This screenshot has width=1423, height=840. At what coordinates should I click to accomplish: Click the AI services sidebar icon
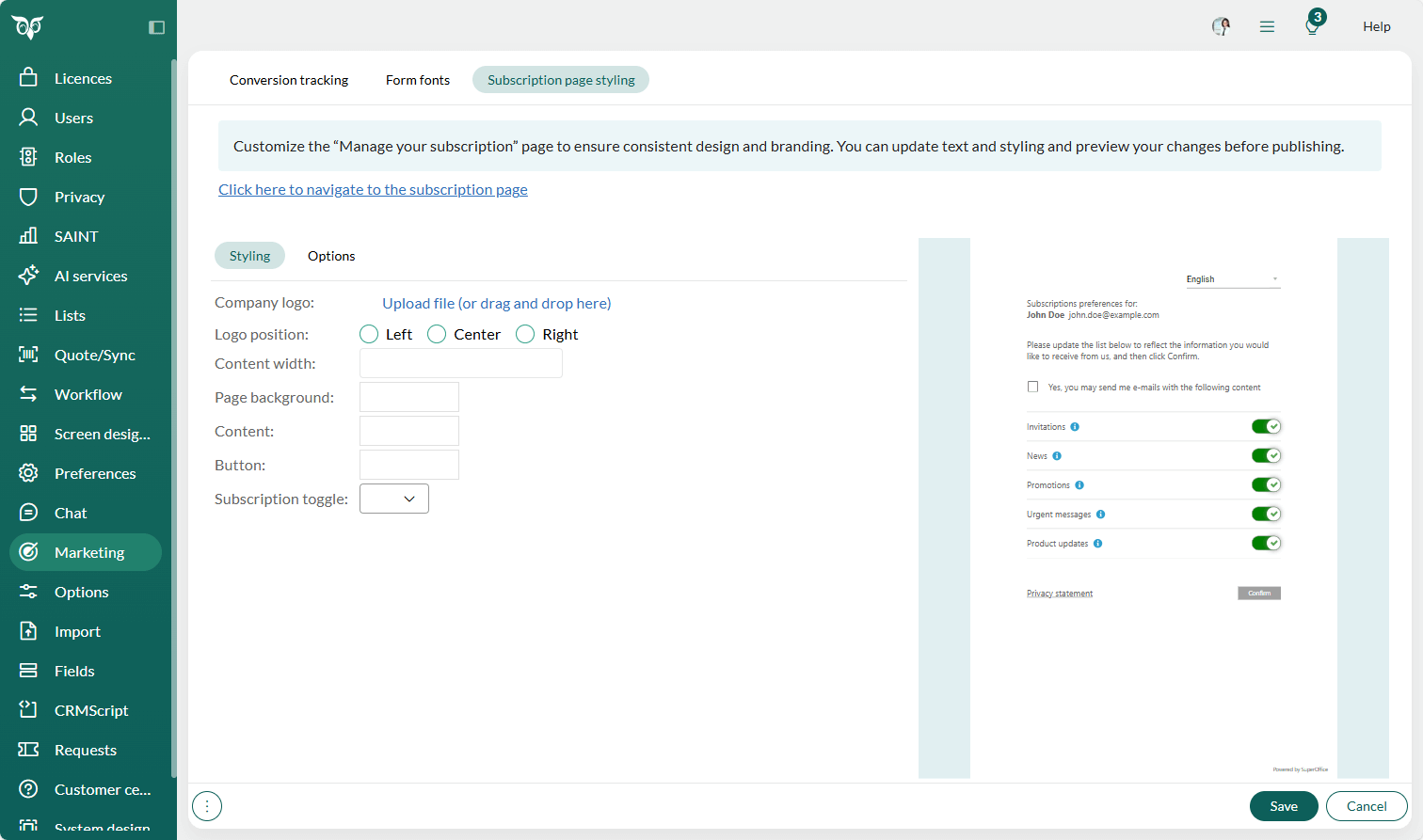tap(27, 276)
